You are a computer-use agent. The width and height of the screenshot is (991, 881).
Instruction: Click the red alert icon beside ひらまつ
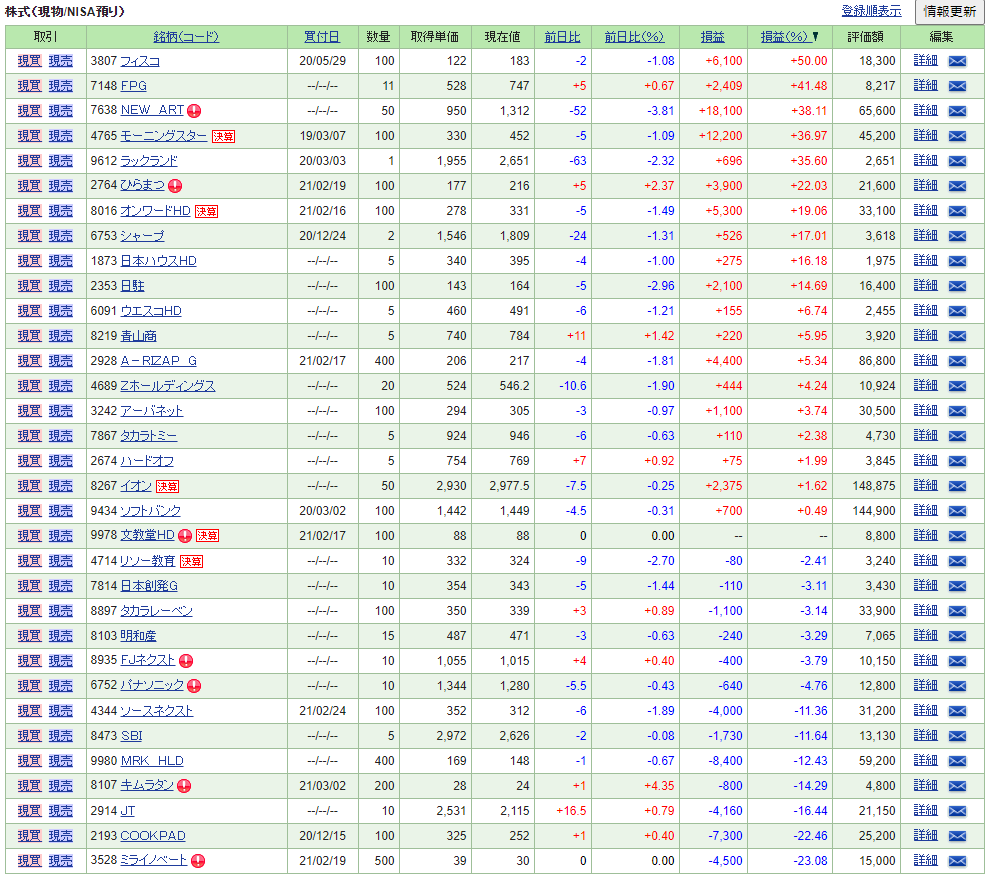[175, 186]
